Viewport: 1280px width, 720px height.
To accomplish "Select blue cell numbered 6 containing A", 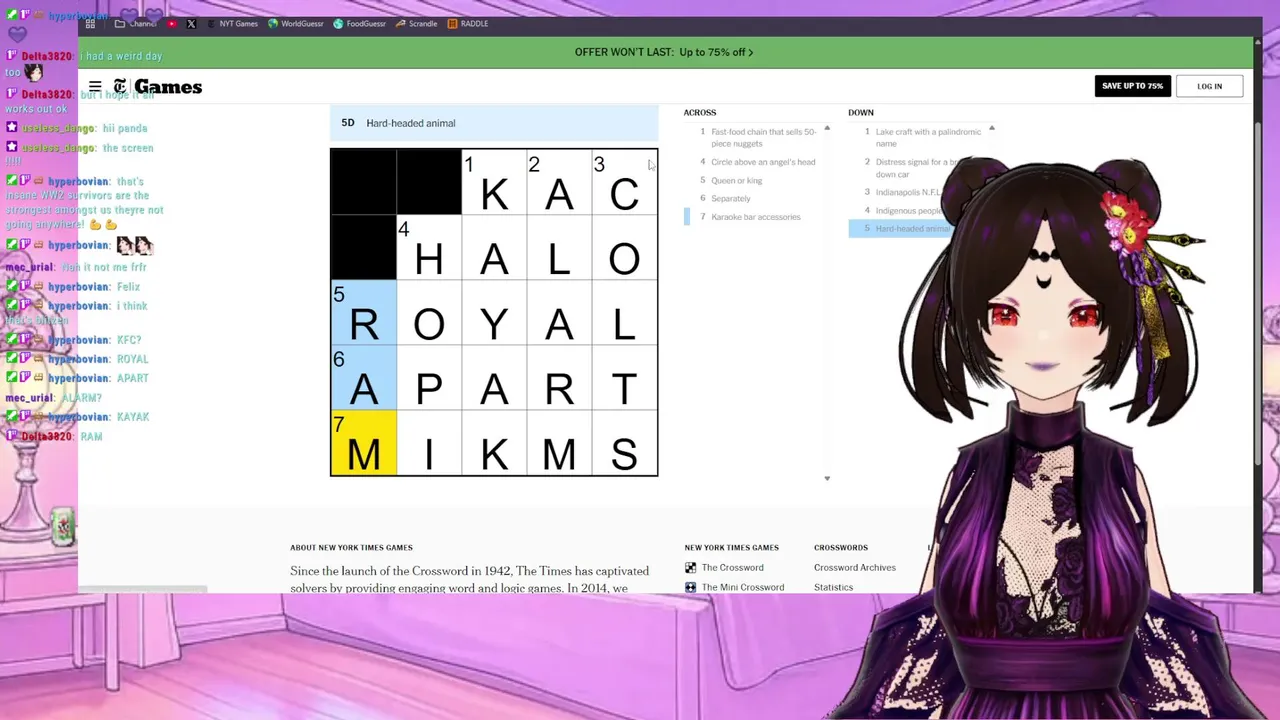I will pyautogui.click(x=364, y=378).
